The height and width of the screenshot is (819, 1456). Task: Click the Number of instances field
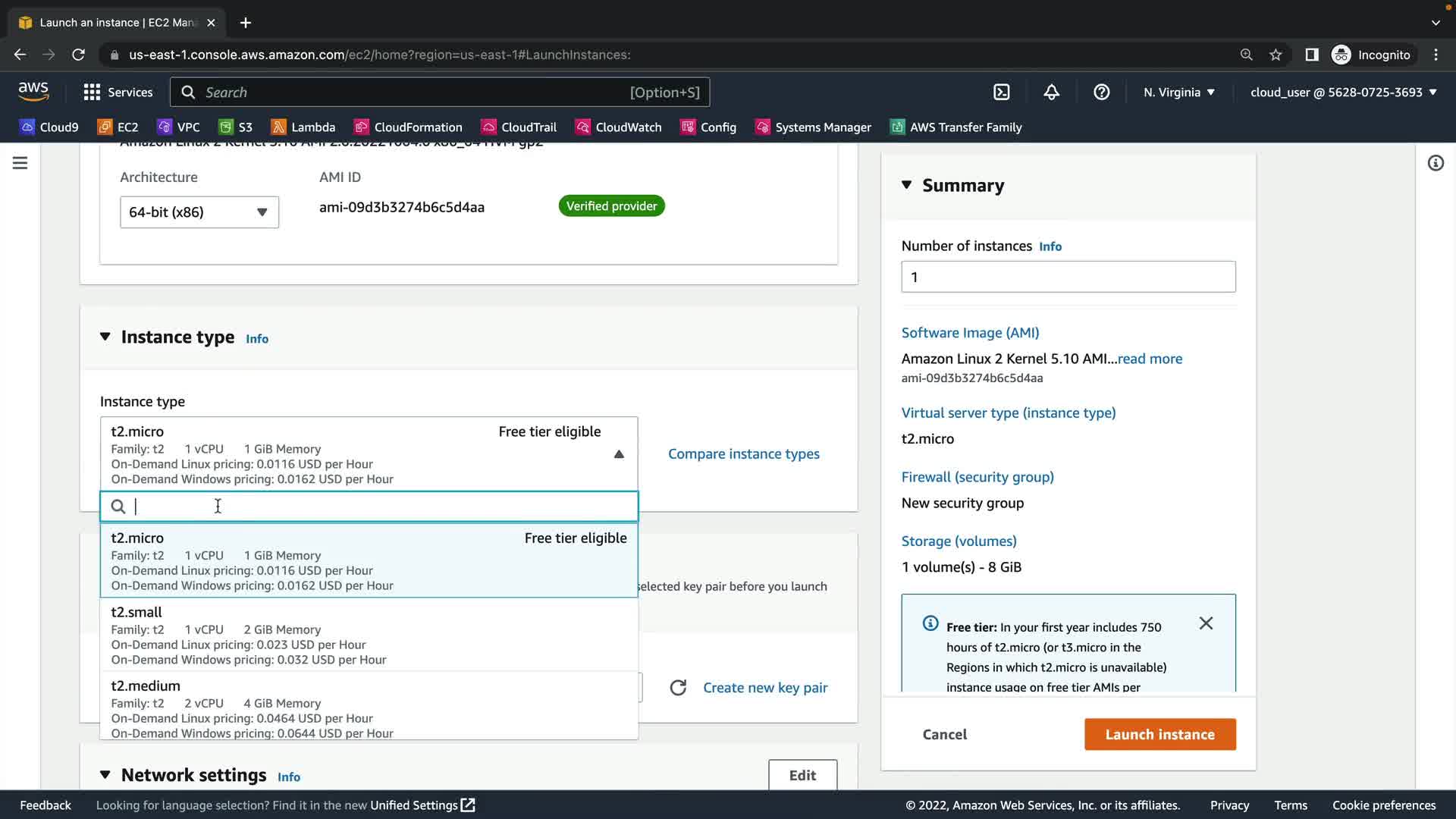tap(1068, 277)
